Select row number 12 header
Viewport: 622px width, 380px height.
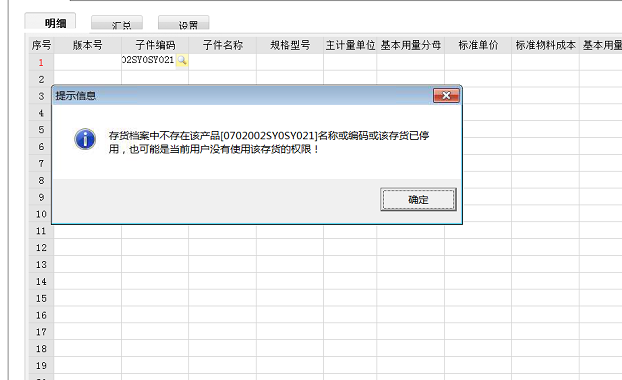pyautogui.click(x=41, y=248)
